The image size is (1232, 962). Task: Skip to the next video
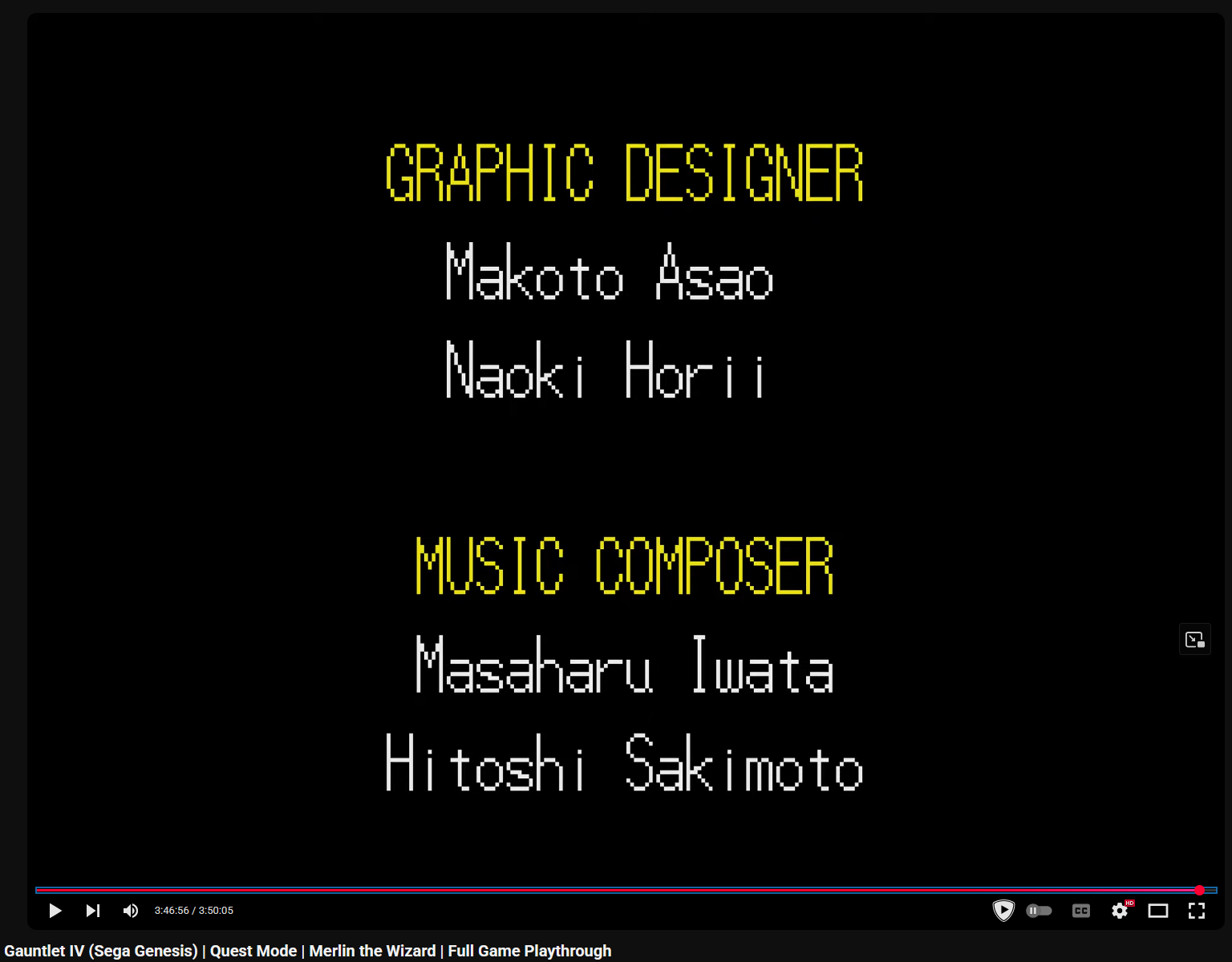point(93,911)
